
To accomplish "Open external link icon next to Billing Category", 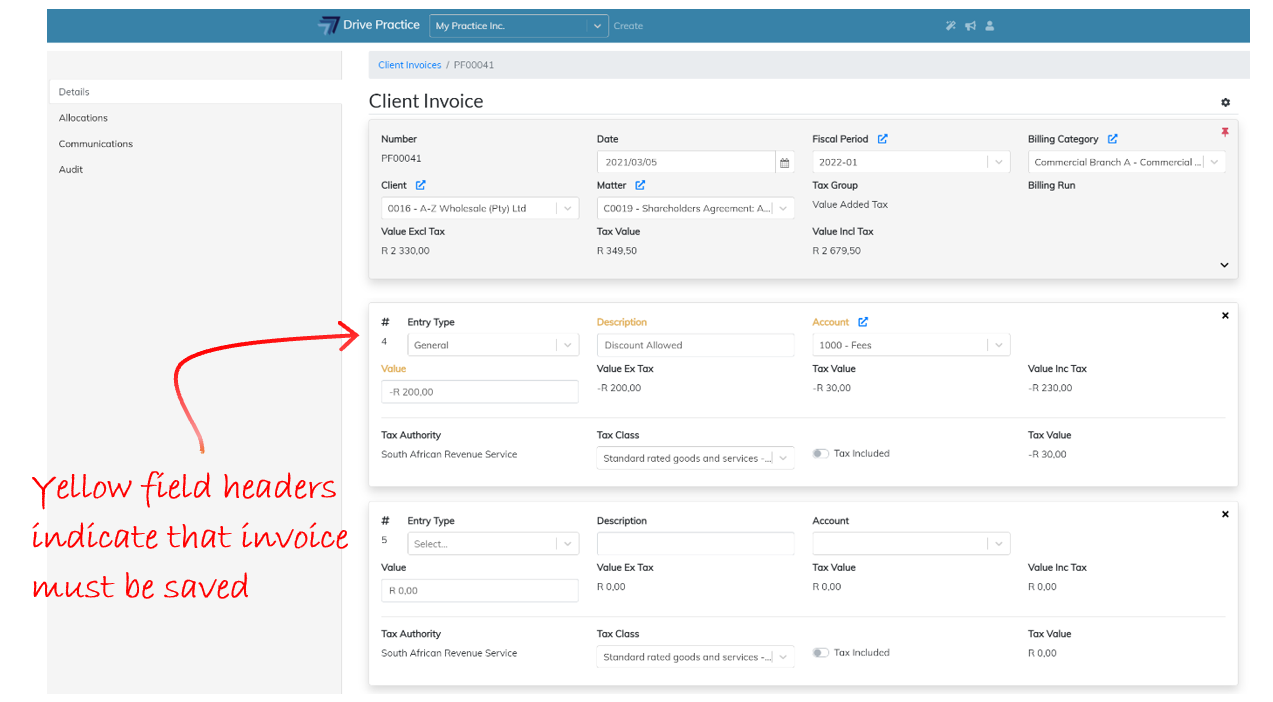I will [x=1113, y=139].
